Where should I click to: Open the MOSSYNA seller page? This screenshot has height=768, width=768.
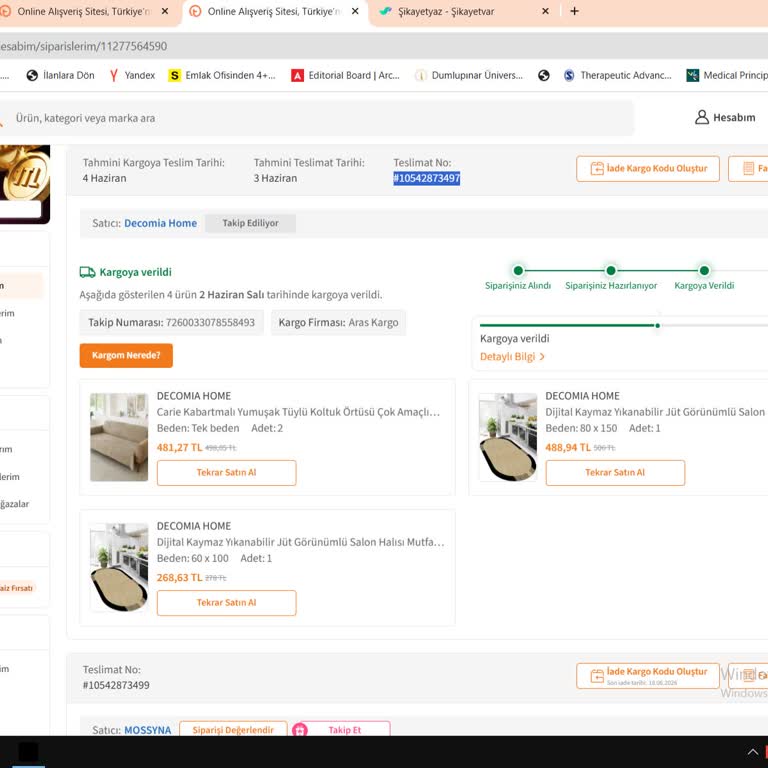(147, 730)
